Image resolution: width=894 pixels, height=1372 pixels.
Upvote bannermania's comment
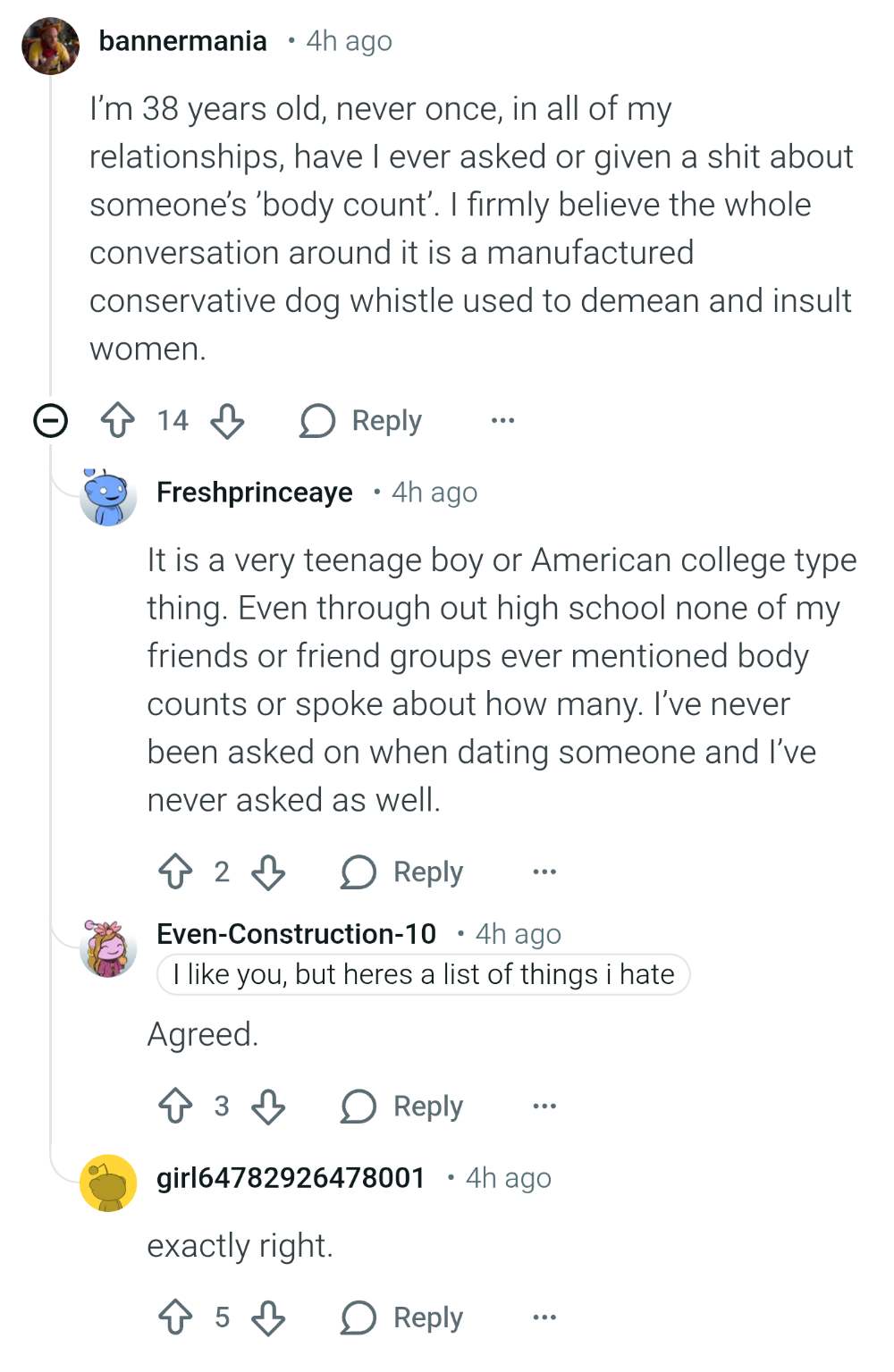tap(117, 420)
